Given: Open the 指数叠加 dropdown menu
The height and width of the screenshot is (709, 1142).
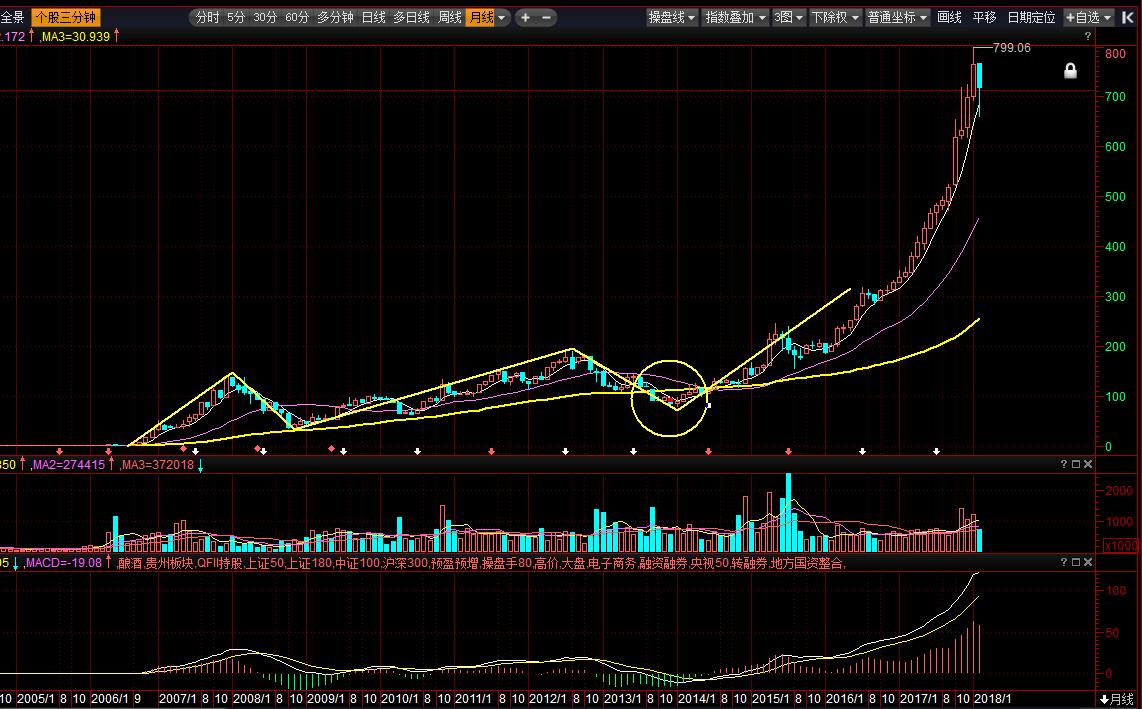Looking at the screenshot, I should tap(735, 17).
